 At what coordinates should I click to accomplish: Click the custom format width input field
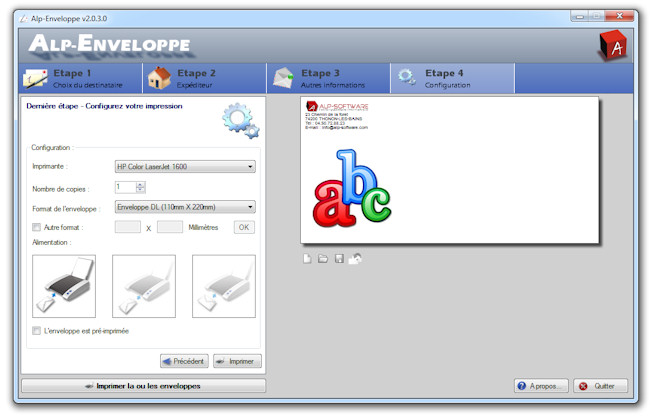128,227
